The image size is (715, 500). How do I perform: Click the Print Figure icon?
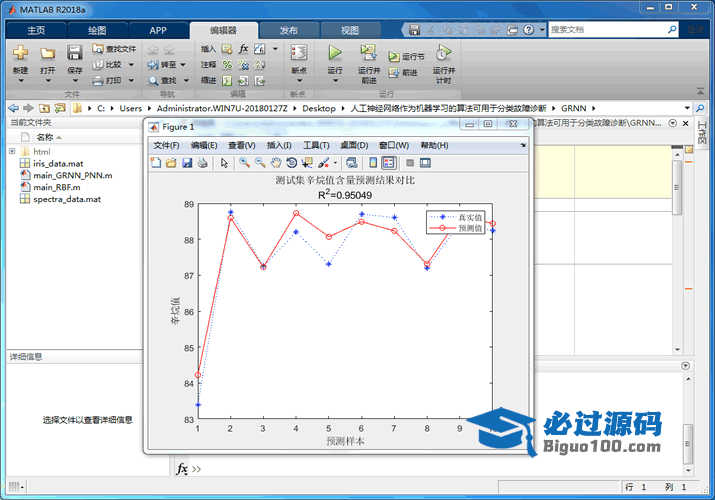[x=203, y=163]
